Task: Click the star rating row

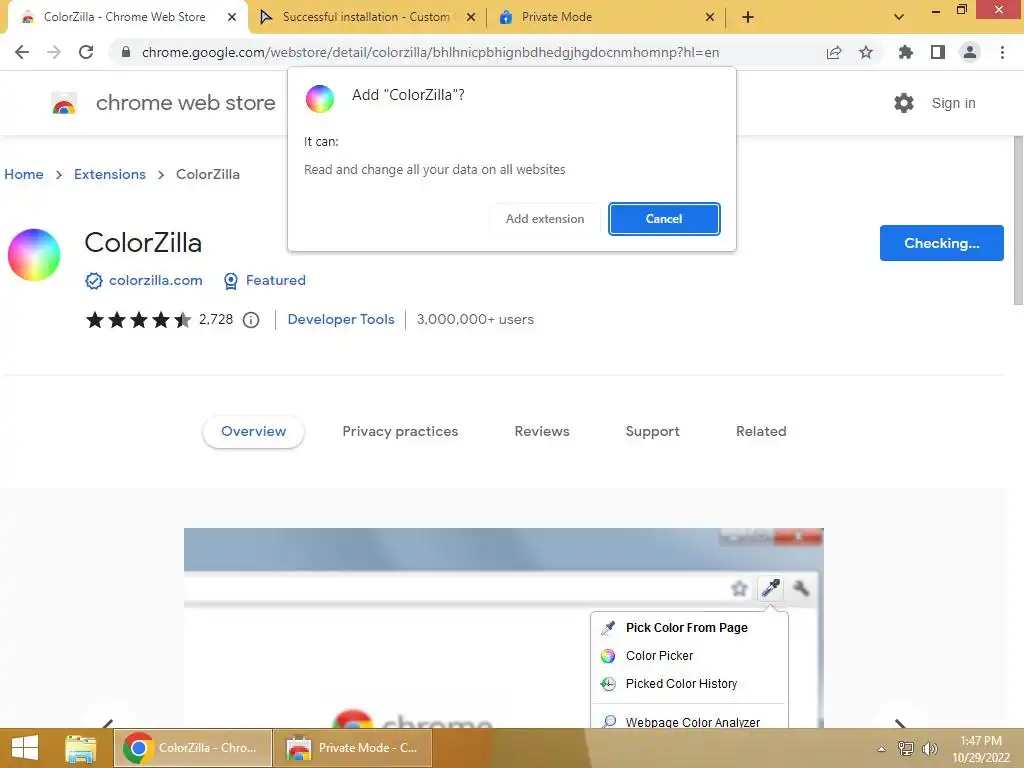Action: (138, 320)
